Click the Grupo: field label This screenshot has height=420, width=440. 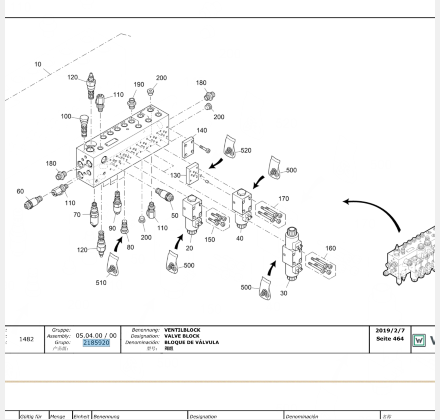coord(62,342)
